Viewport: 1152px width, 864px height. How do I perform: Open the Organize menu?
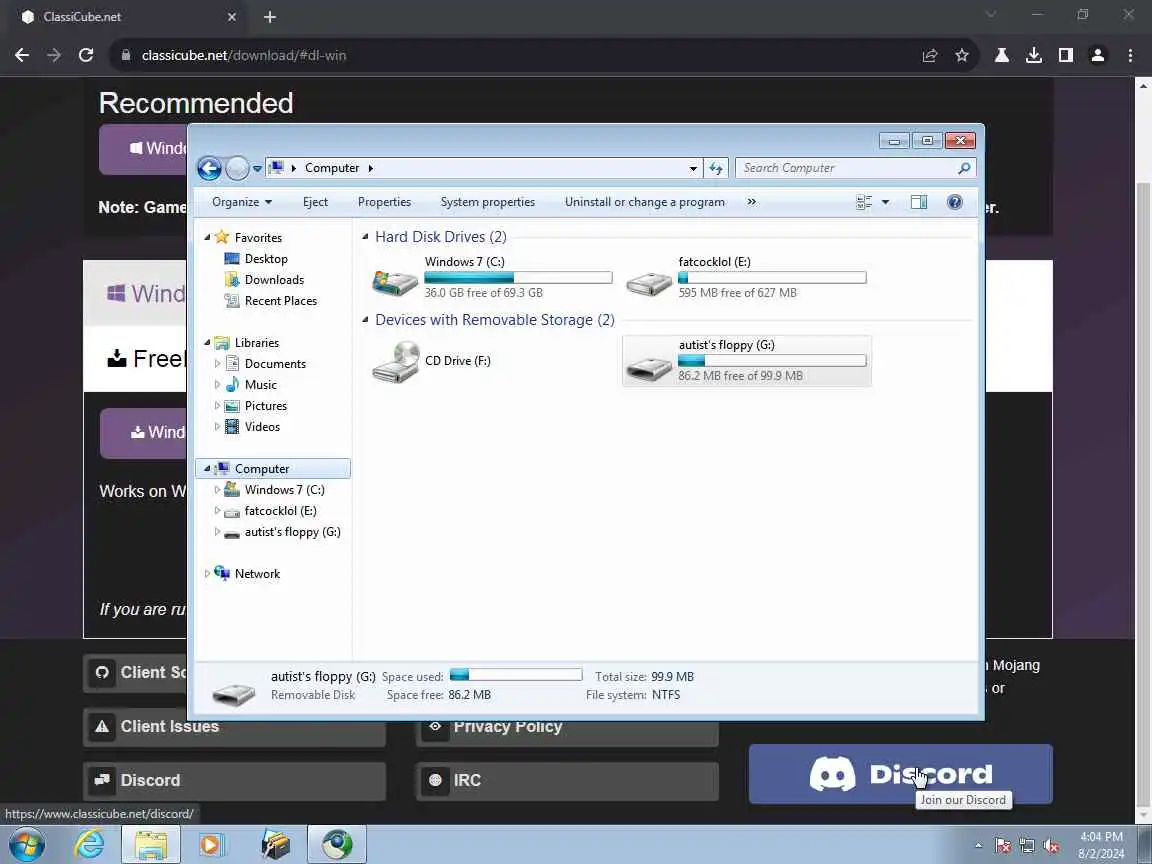242,202
